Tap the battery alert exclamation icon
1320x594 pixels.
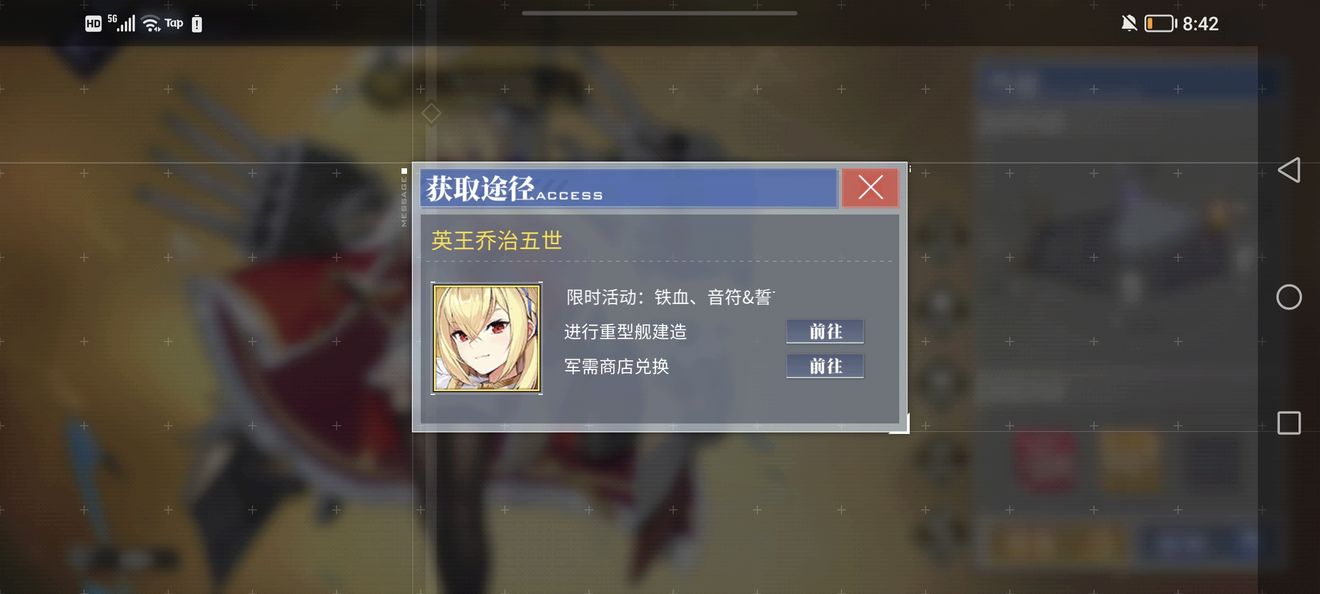coord(196,23)
